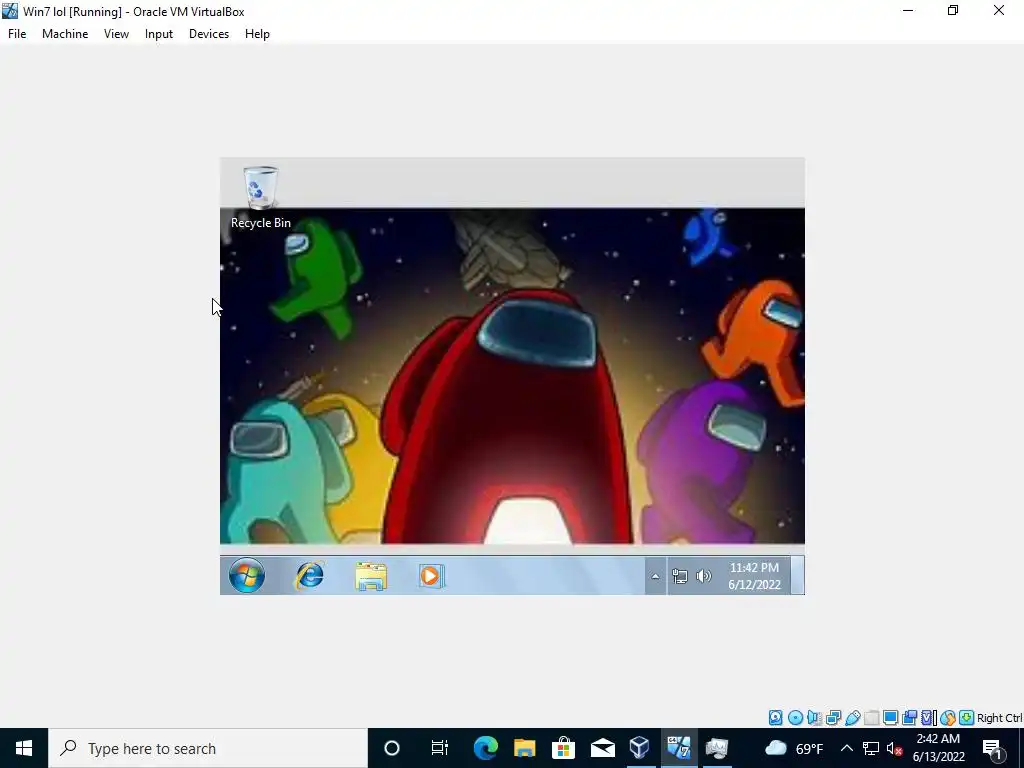1024x768 pixels.
Task: Open File Explorer on host taskbar
Action: click(x=524, y=748)
